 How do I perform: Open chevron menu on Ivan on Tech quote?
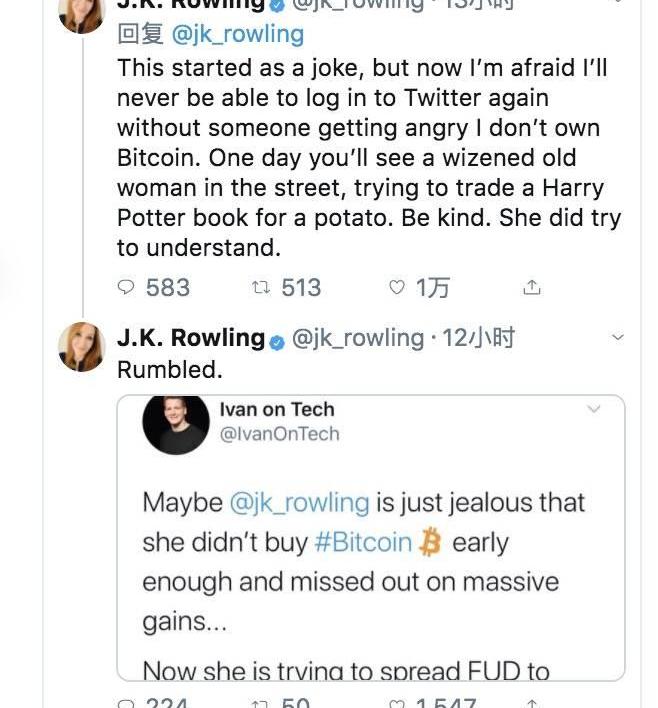click(x=593, y=409)
